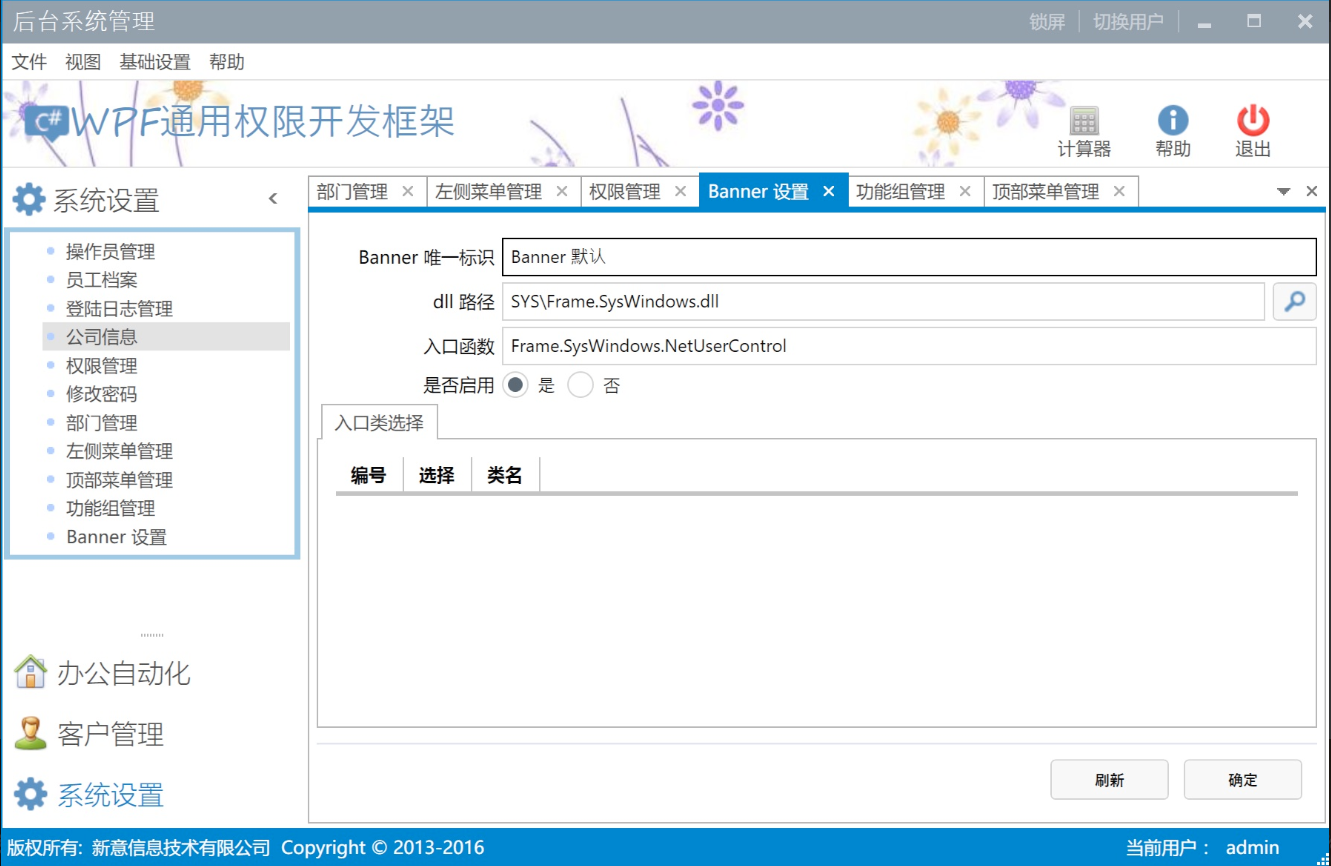1331x866 pixels.
Task: Click the dll 路径 input field
Action: tap(883, 301)
